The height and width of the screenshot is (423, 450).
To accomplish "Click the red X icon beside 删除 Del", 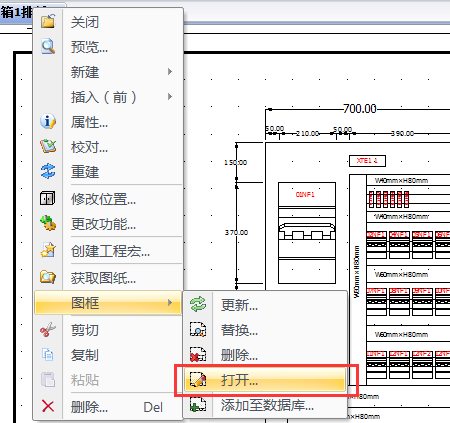I will tap(48, 406).
